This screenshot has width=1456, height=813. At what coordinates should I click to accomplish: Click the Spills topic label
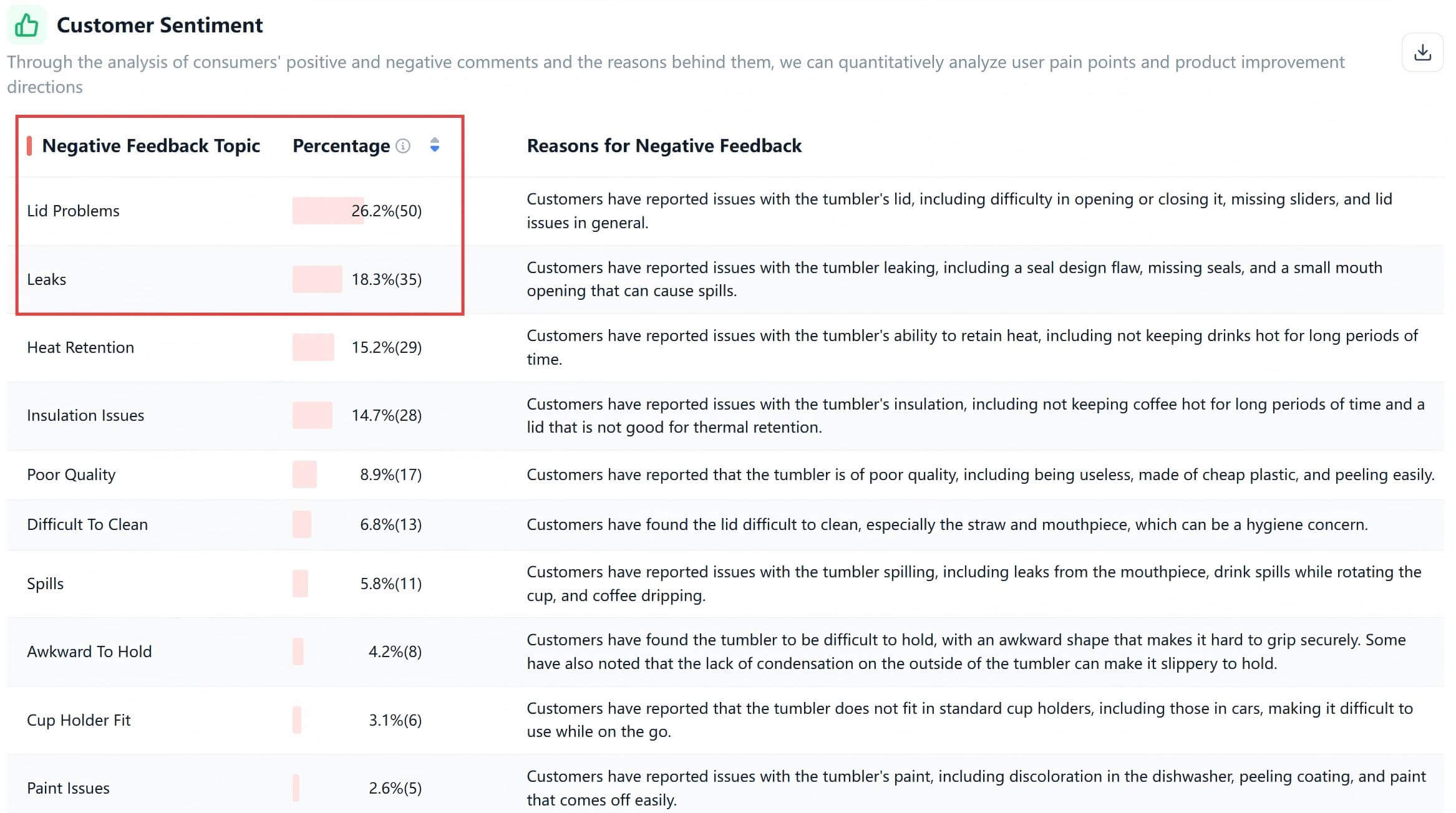45,584
